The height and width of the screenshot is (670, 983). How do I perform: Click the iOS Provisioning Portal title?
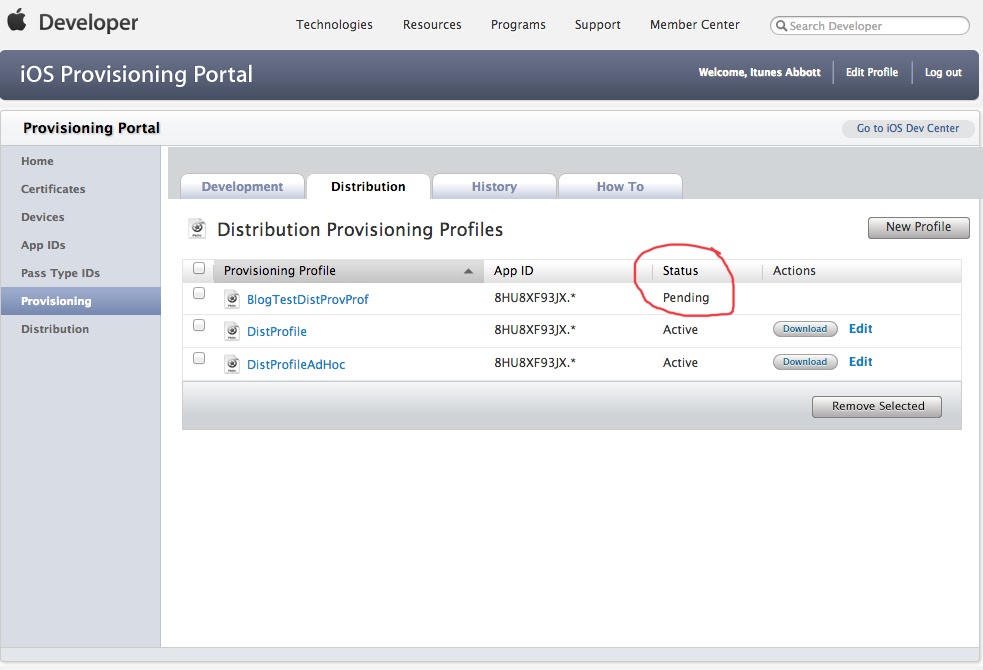pos(136,74)
